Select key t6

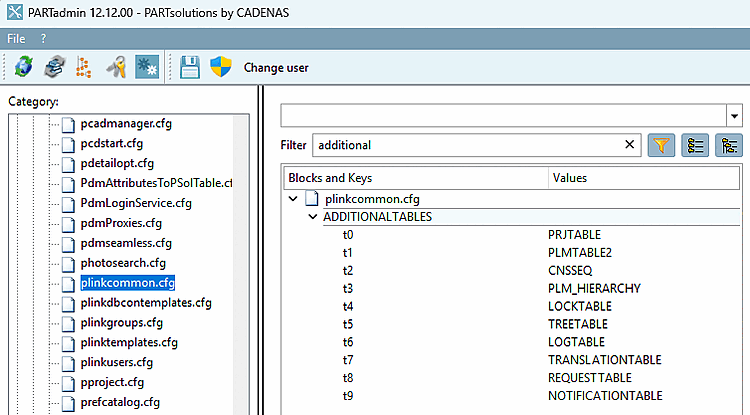(x=348, y=342)
